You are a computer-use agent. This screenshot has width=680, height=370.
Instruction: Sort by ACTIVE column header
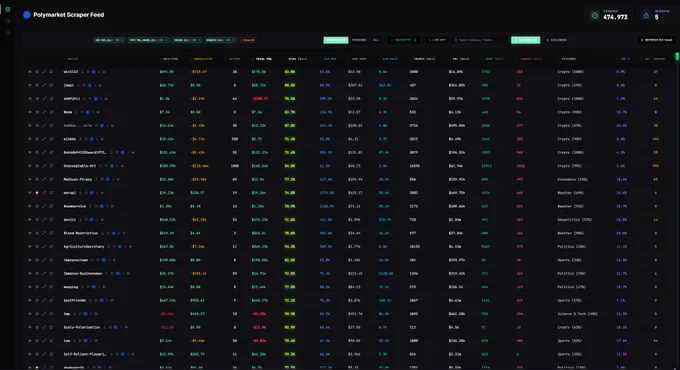pos(234,59)
